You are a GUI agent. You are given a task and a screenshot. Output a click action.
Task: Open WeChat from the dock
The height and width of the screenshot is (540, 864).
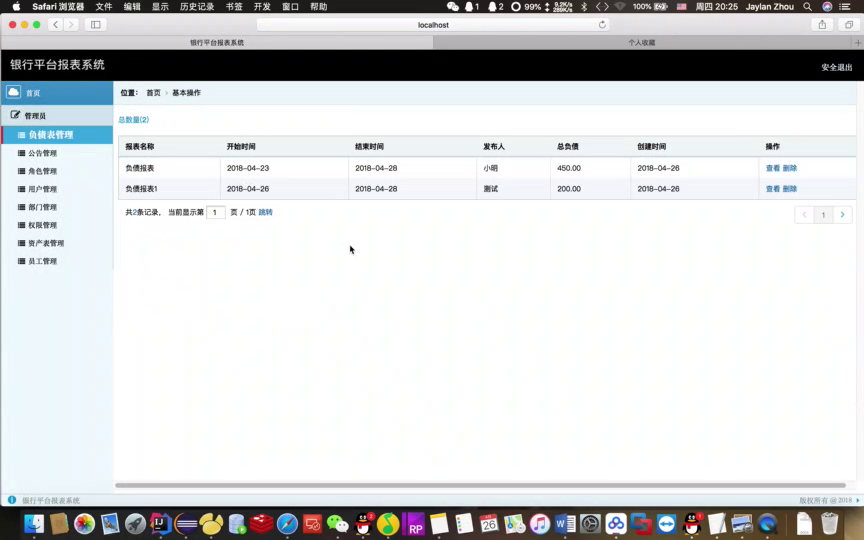337,523
